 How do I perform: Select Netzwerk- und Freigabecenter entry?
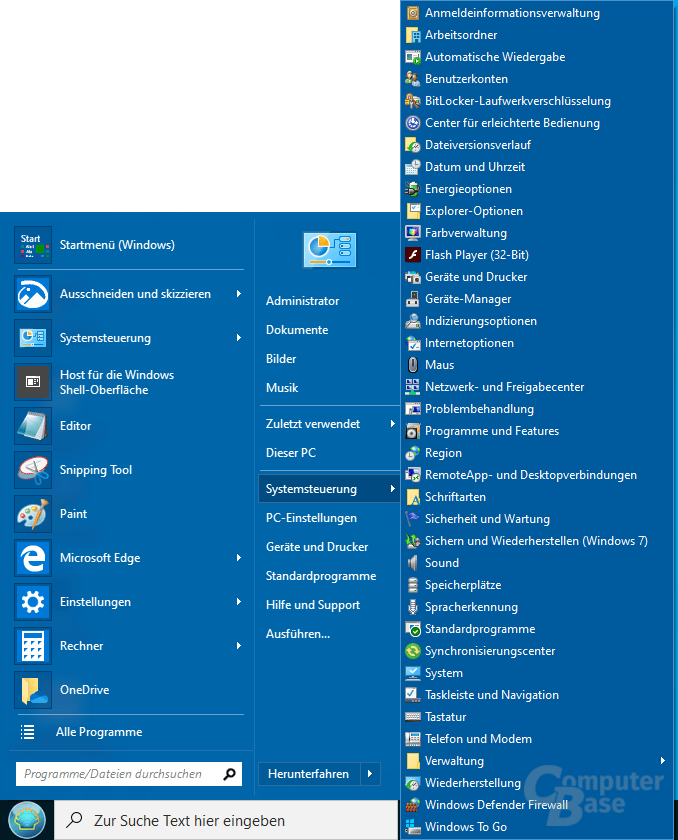(x=504, y=387)
